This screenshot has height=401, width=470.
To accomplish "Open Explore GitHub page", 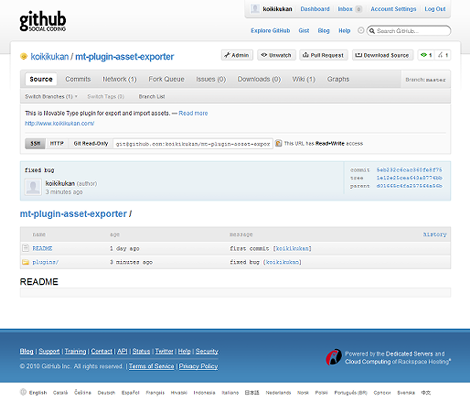I will click(x=270, y=31).
